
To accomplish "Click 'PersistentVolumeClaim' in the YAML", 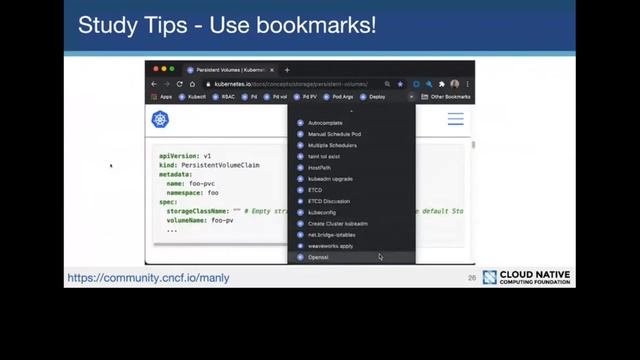I will point(220,165).
